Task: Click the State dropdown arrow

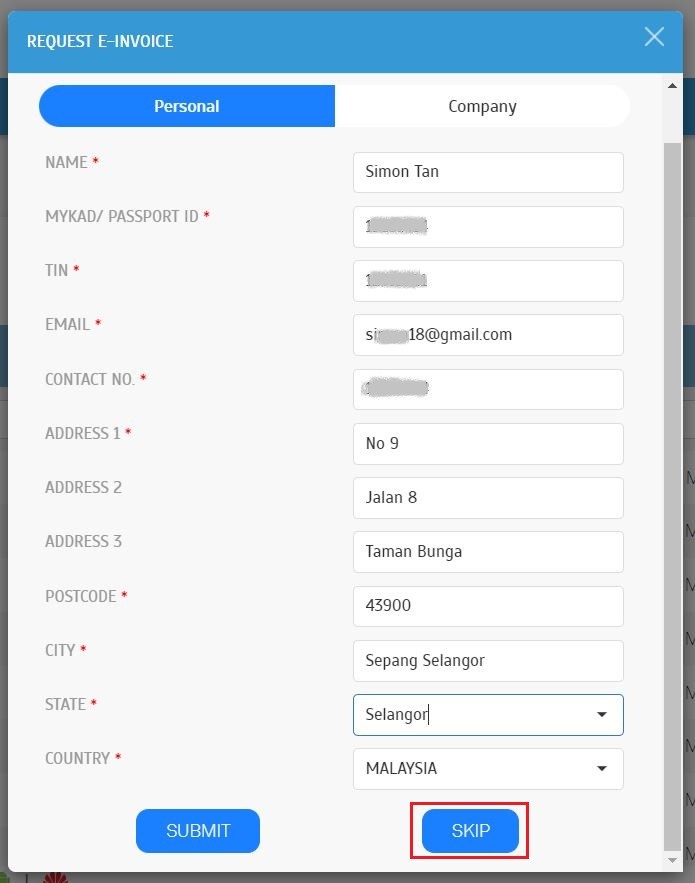Action: pos(602,715)
